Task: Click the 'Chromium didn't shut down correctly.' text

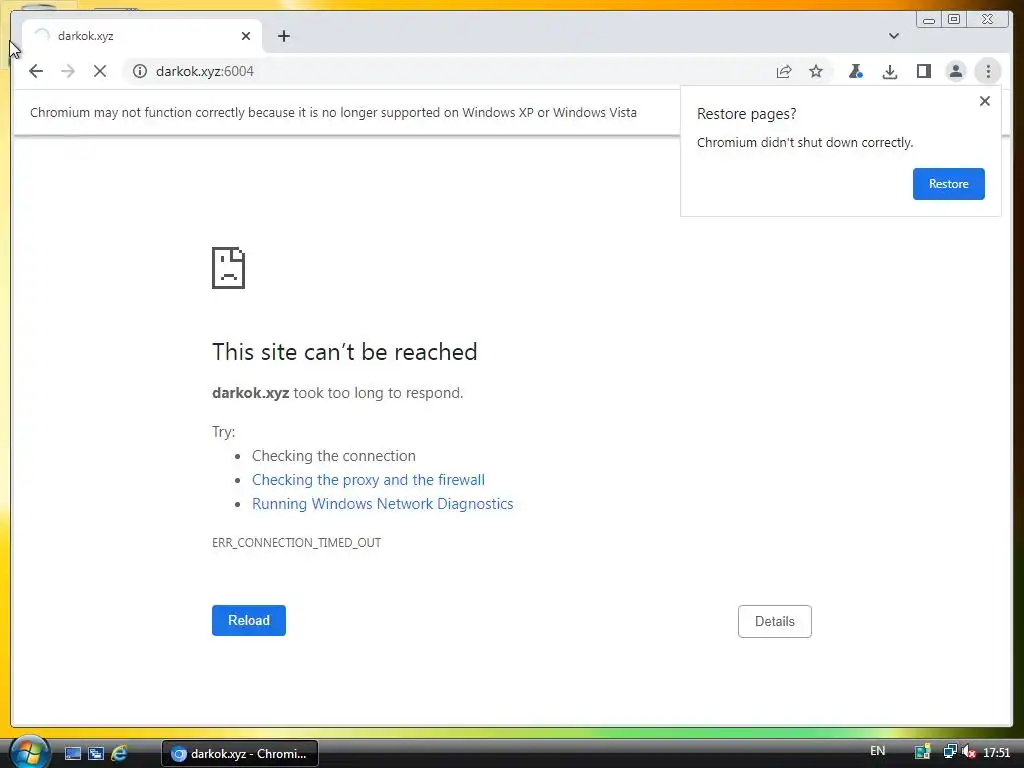Action: (805, 142)
